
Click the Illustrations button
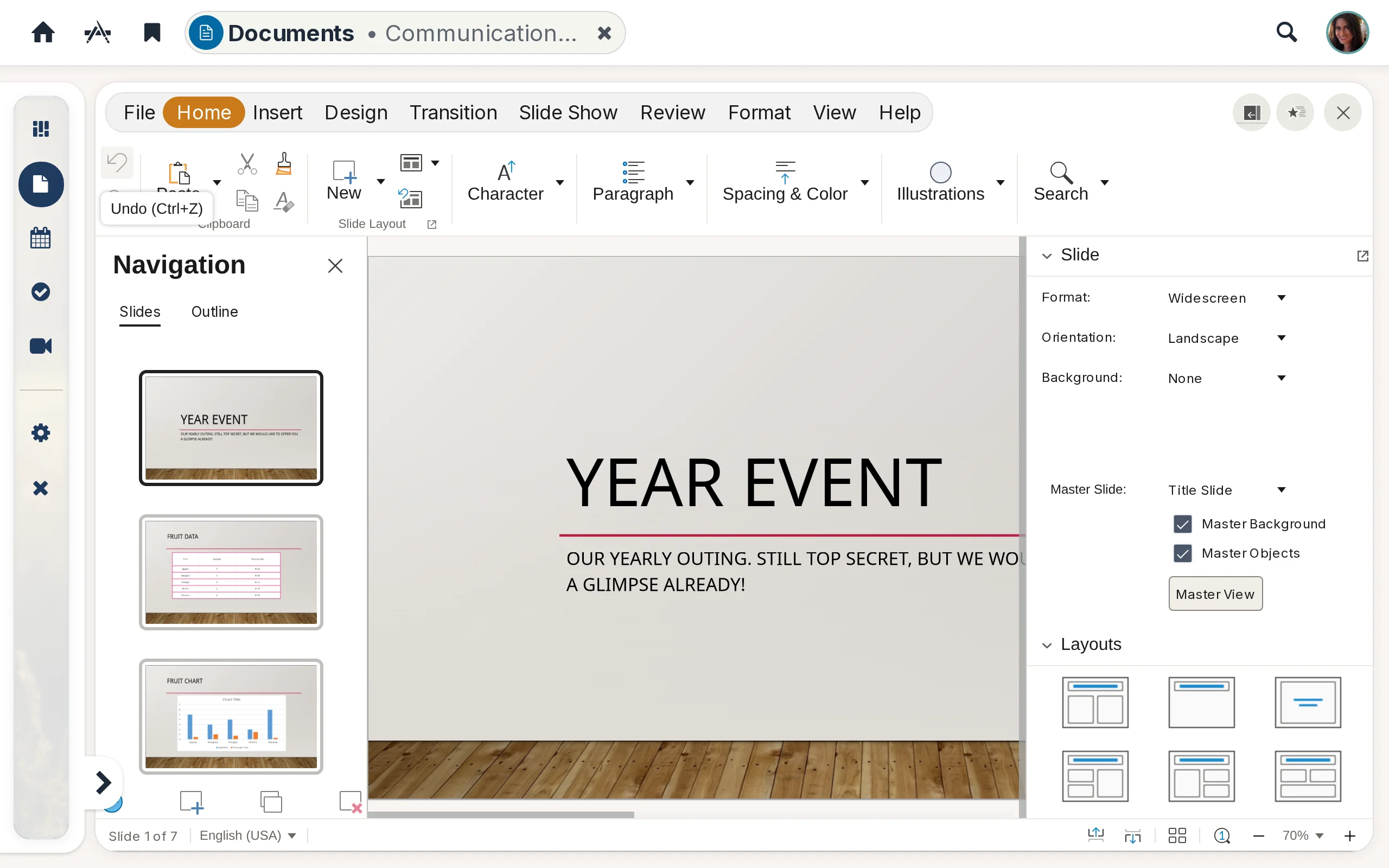[940, 182]
